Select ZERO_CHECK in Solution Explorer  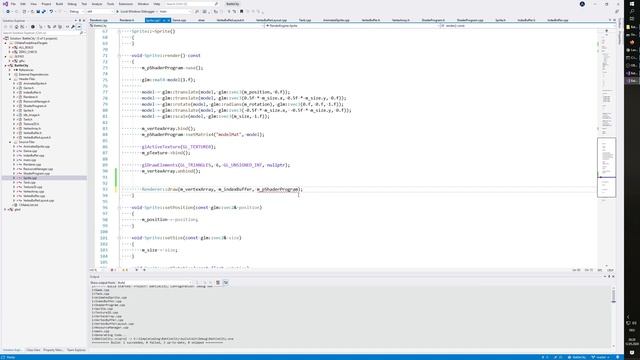pos(27,52)
